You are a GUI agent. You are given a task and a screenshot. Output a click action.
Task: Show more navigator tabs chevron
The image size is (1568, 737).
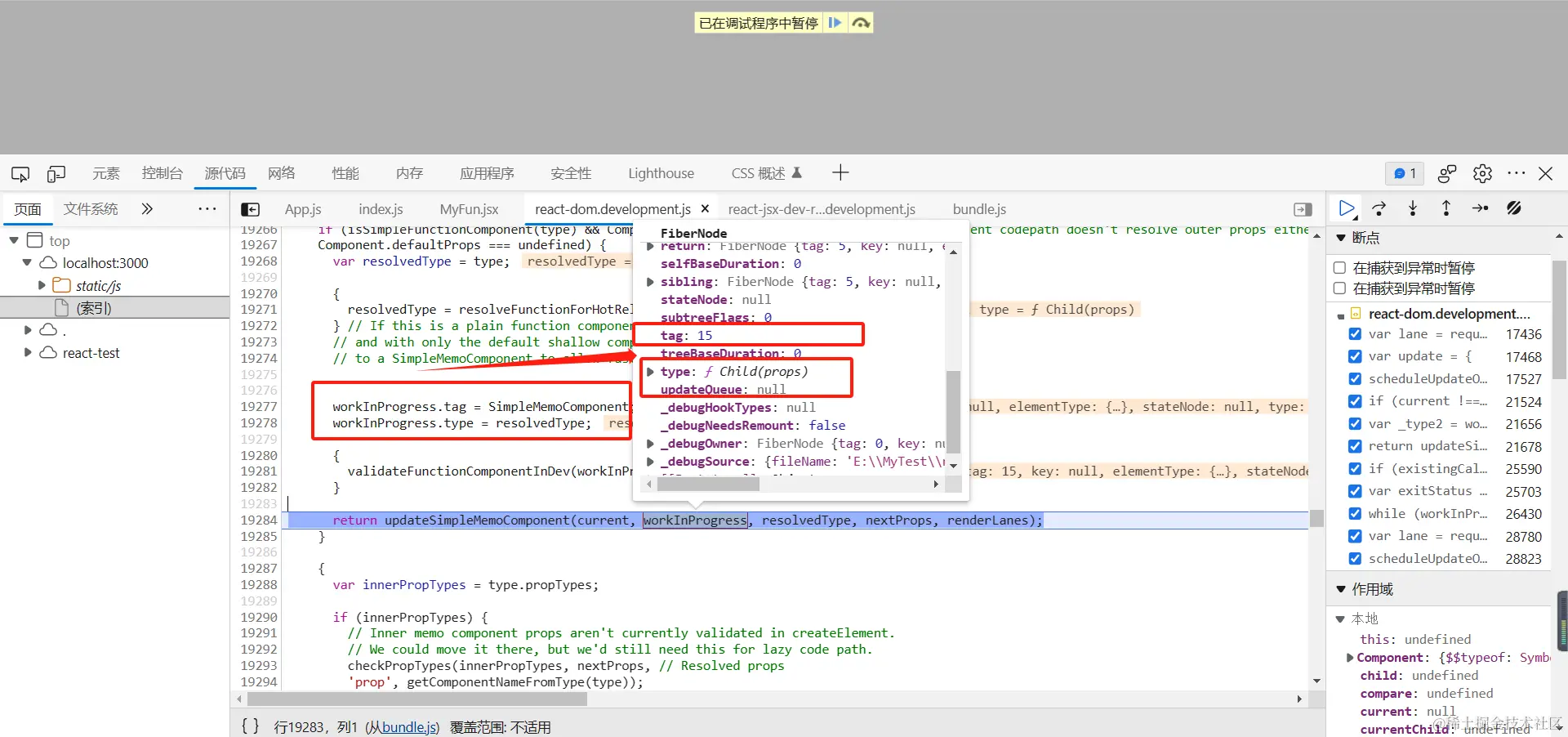point(147,209)
